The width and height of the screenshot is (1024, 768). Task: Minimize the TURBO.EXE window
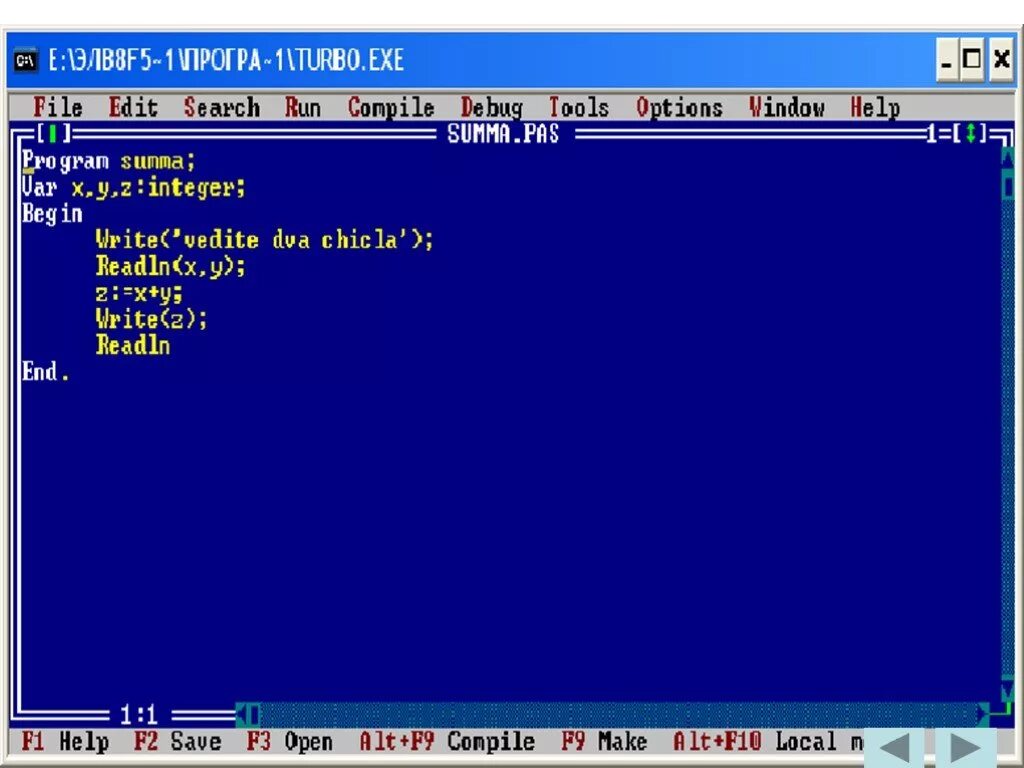coord(946,60)
